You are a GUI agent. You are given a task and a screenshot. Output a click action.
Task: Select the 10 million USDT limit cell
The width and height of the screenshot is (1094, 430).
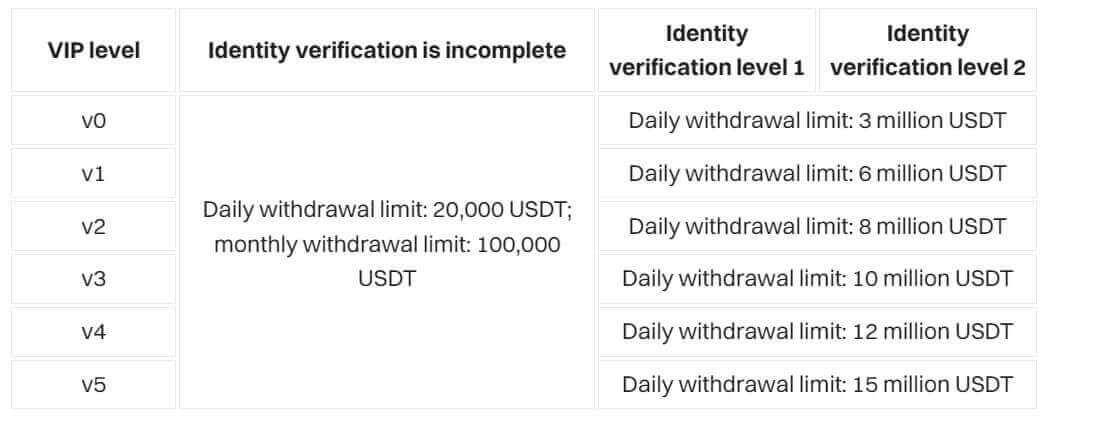click(x=817, y=279)
